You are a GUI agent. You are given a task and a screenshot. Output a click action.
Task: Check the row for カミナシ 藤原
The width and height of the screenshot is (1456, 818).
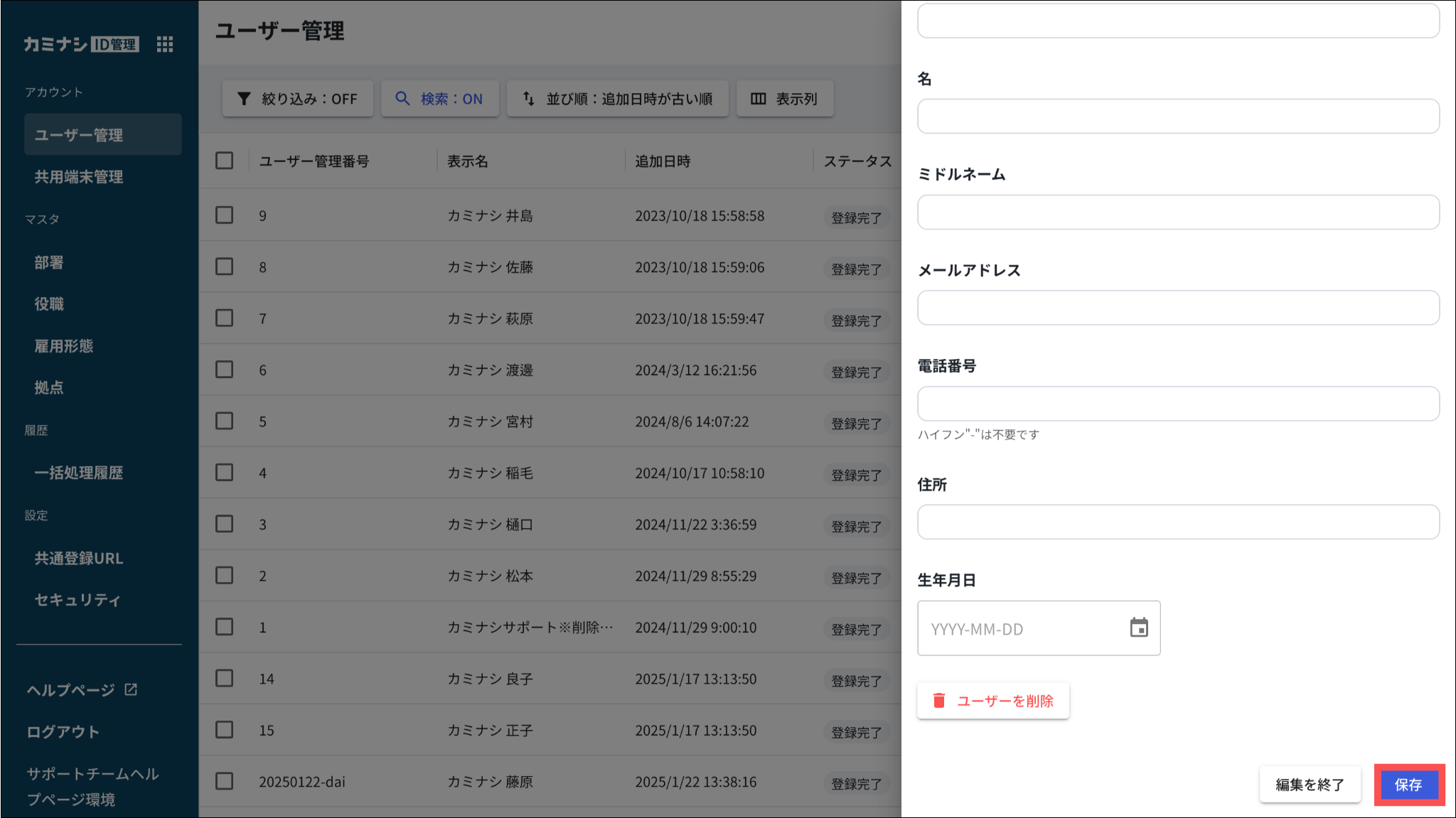coord(225,781)
